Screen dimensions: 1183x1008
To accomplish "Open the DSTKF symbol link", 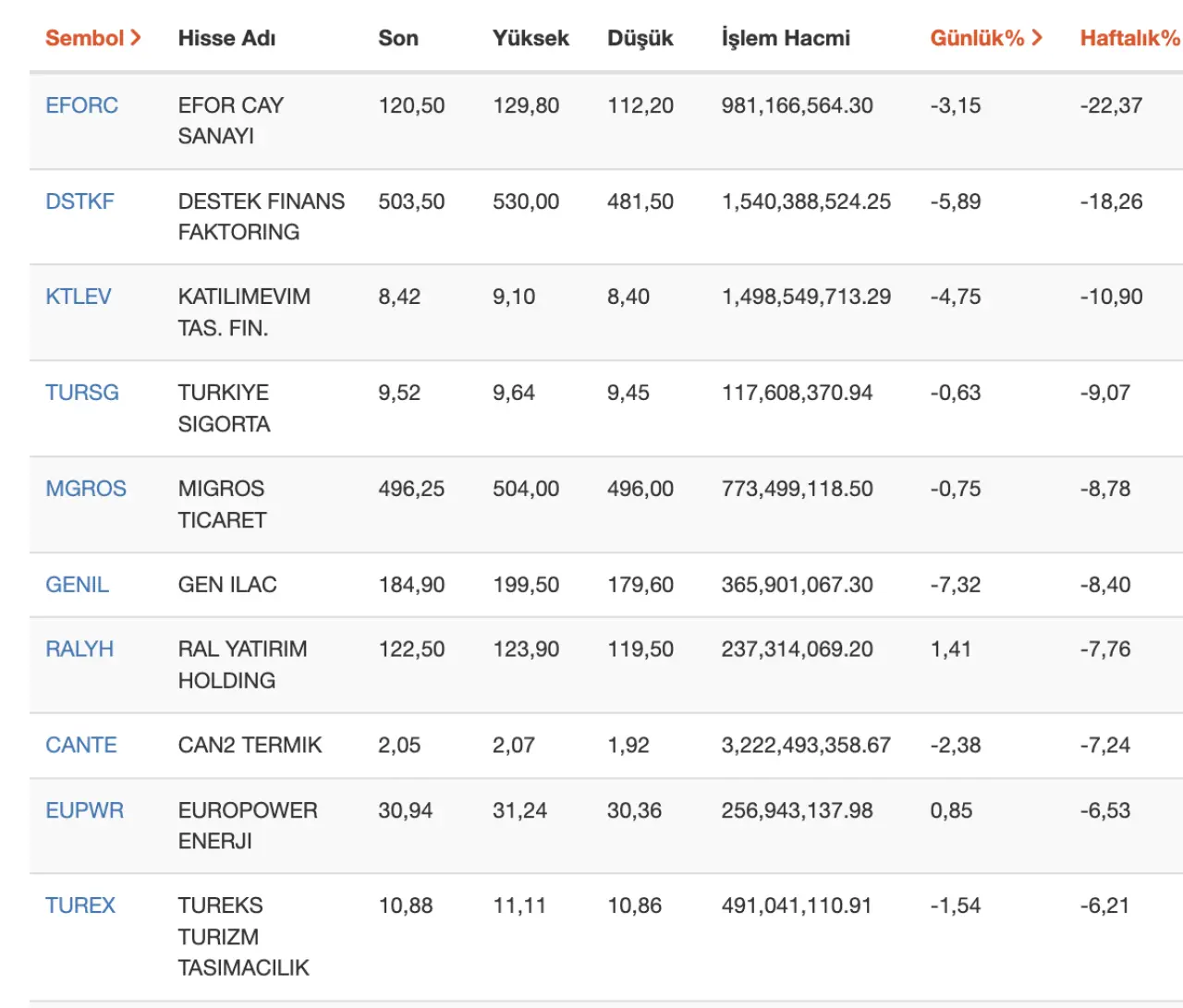I will point(79,201).
